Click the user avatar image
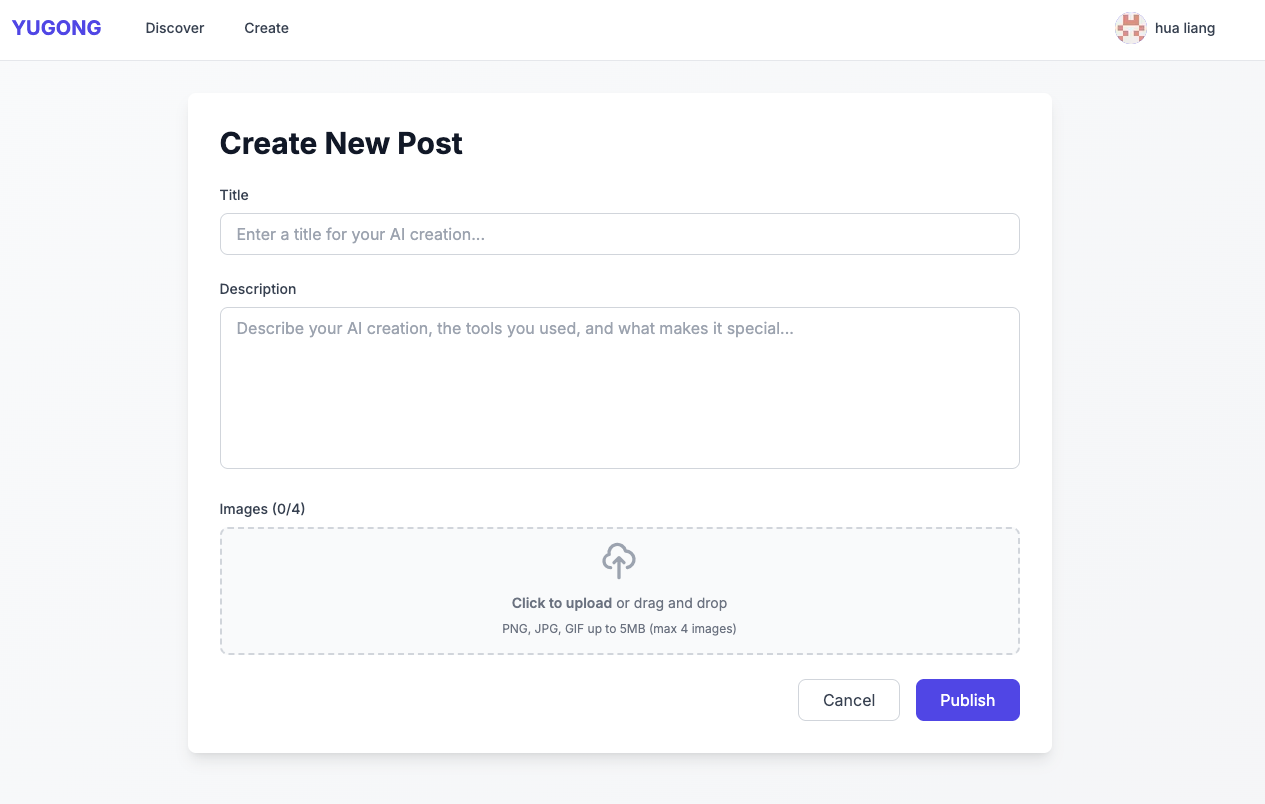 pyautogui.click(x=1130, y=28)
